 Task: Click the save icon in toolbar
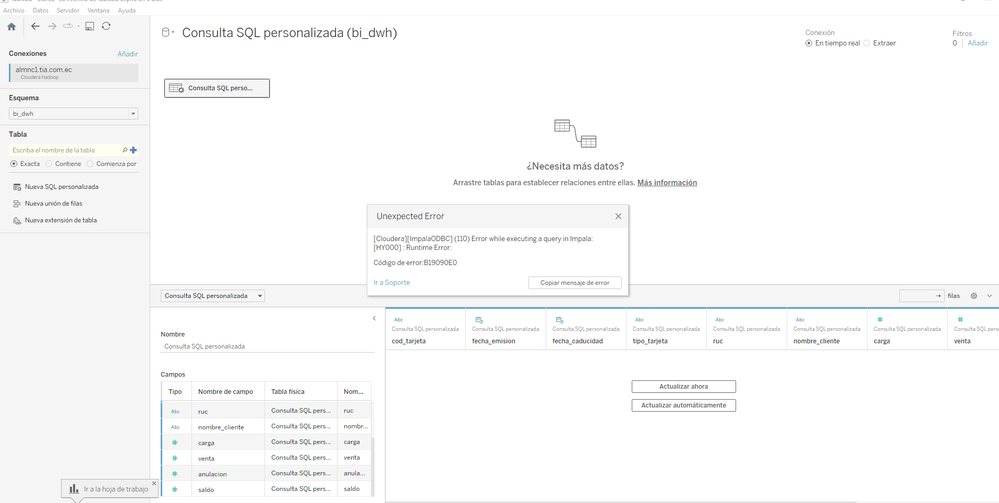click(x=89, y=26)
